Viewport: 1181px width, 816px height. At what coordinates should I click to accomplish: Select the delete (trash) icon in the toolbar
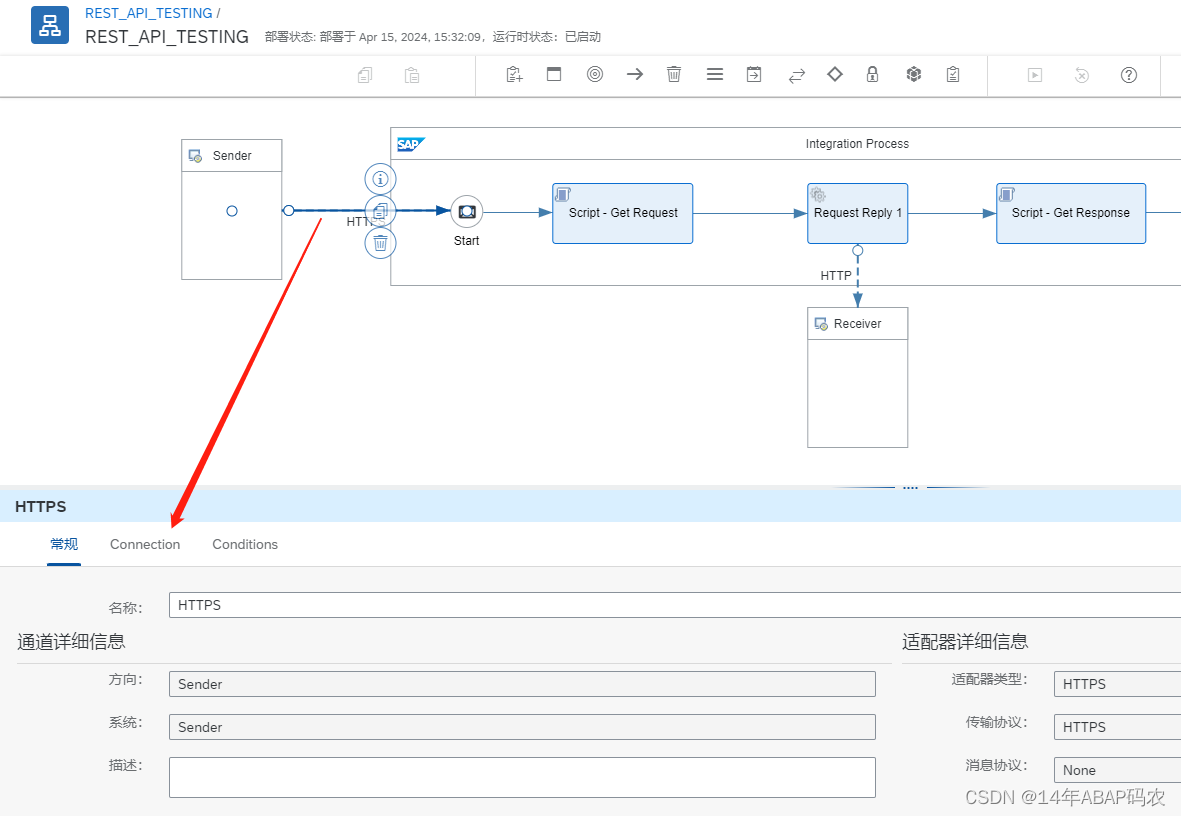click(674, 74)
